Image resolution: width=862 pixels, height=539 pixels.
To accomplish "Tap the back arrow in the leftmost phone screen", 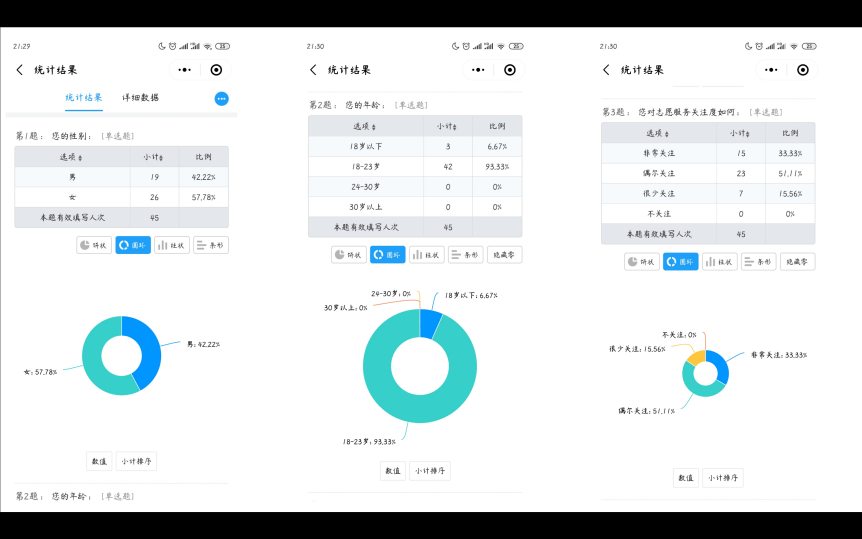I will coord(20,70).
